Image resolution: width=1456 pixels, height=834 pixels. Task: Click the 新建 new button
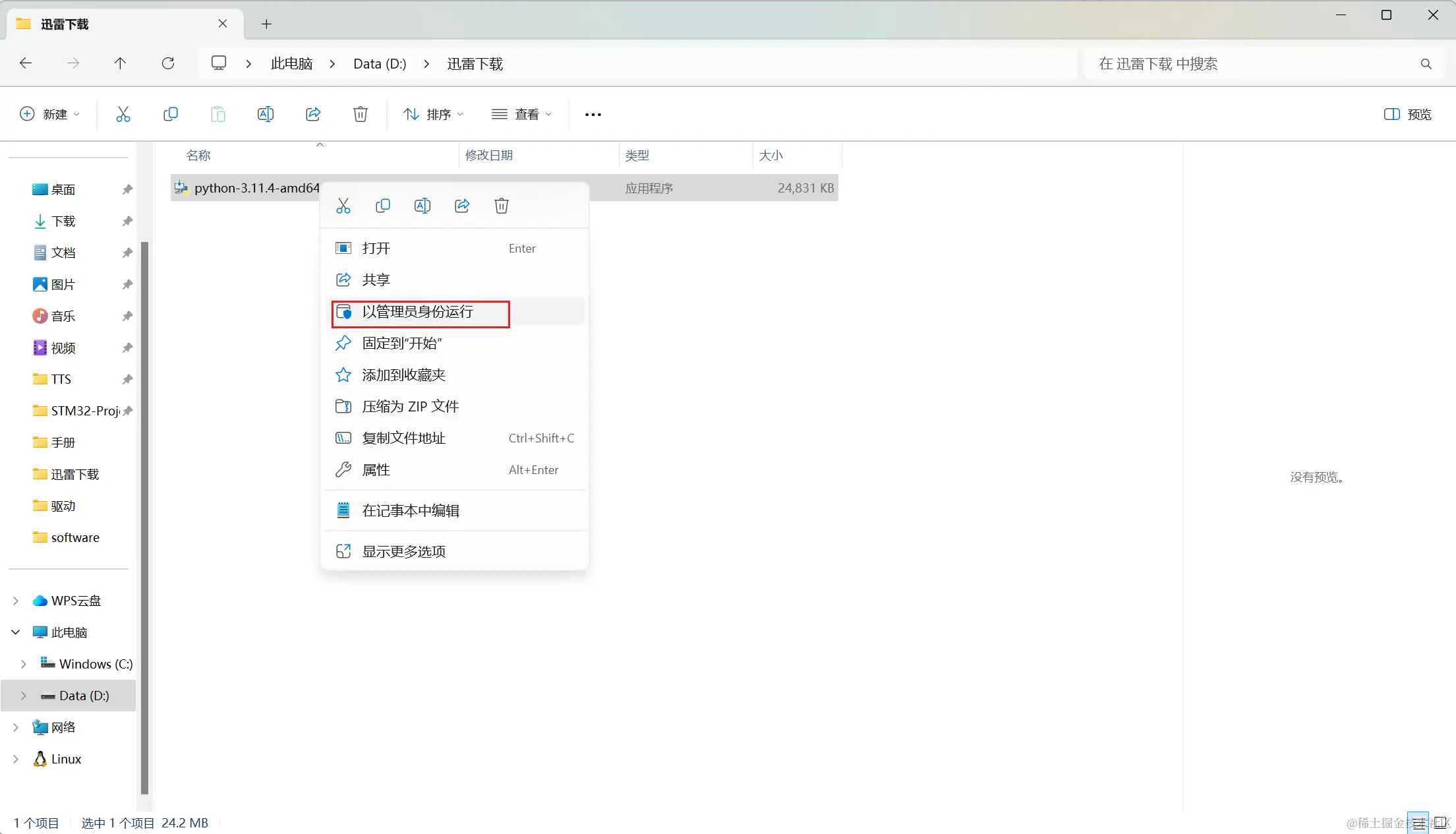tap(49, 114)
